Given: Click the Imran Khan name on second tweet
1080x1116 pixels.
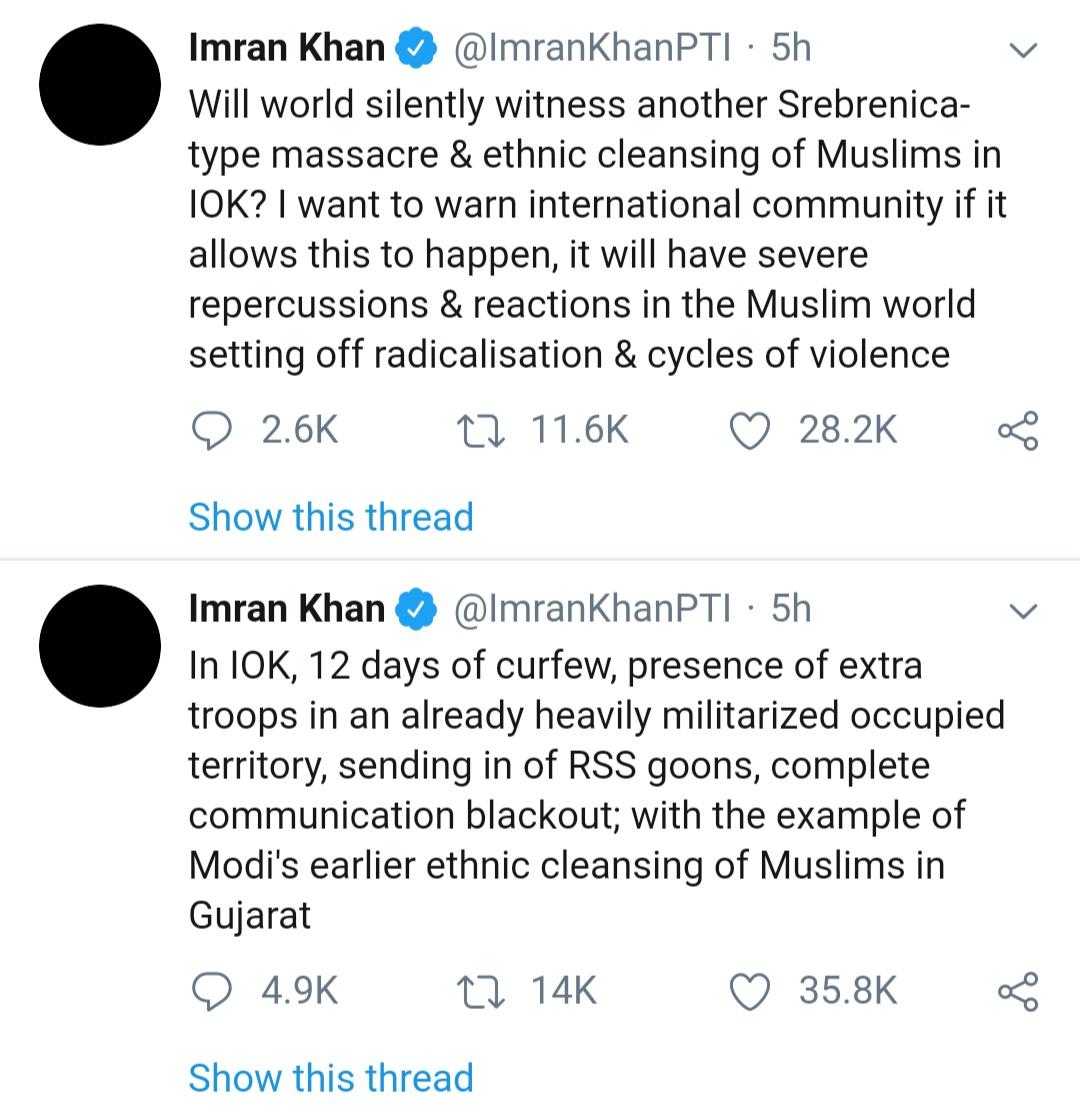Looking at the screenshot, I should (286, 609).
